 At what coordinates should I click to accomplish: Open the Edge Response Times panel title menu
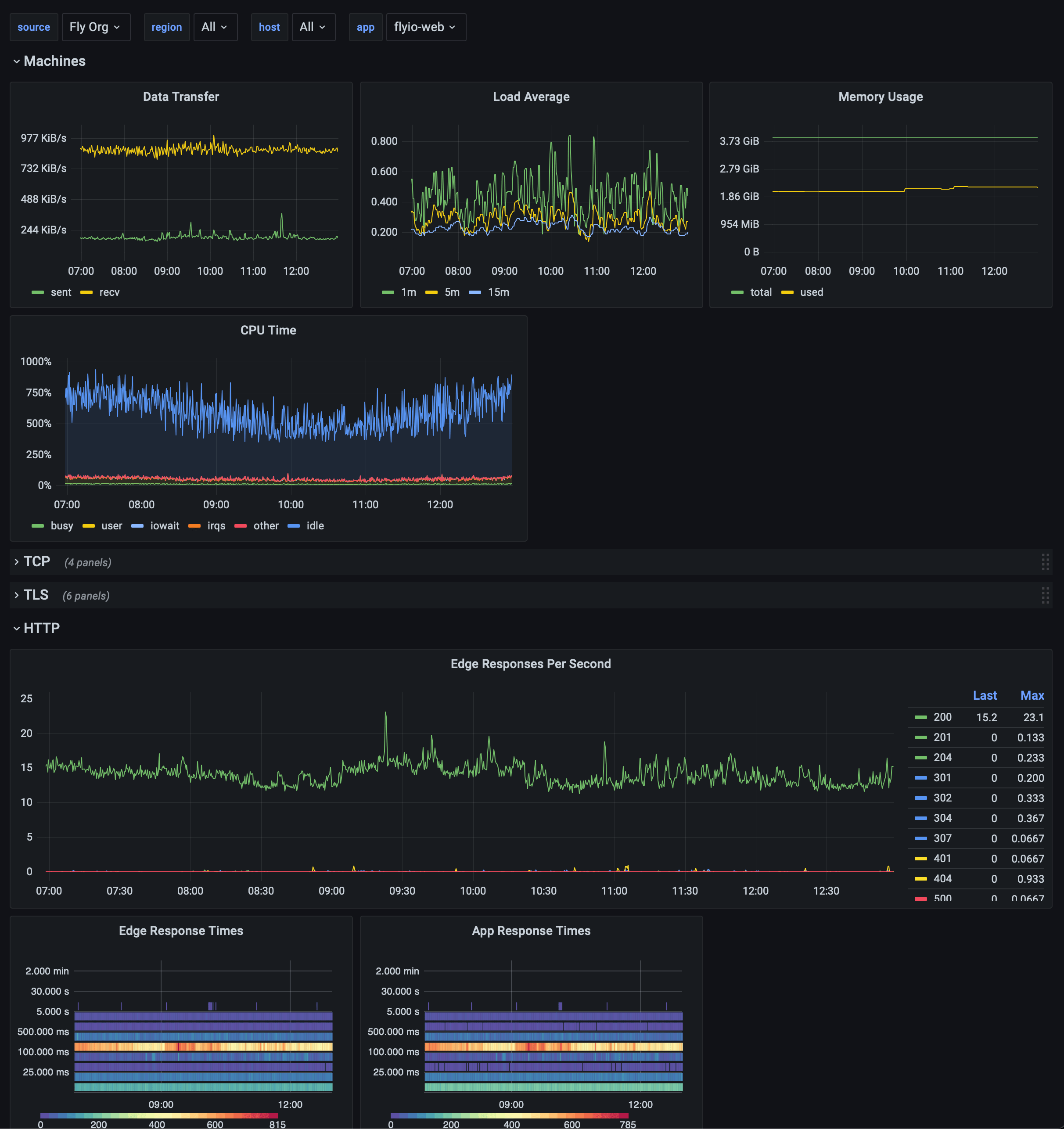pos(180,931)
